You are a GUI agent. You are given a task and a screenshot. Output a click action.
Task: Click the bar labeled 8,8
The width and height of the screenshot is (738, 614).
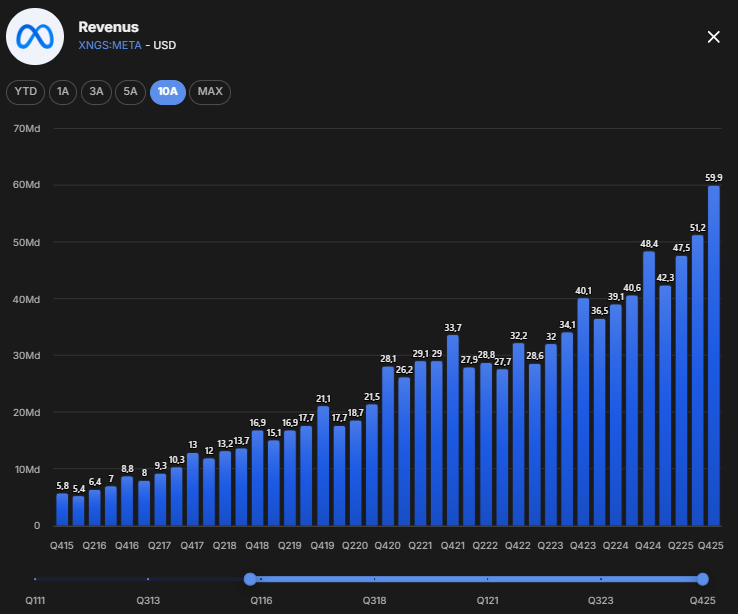(127, 501)
